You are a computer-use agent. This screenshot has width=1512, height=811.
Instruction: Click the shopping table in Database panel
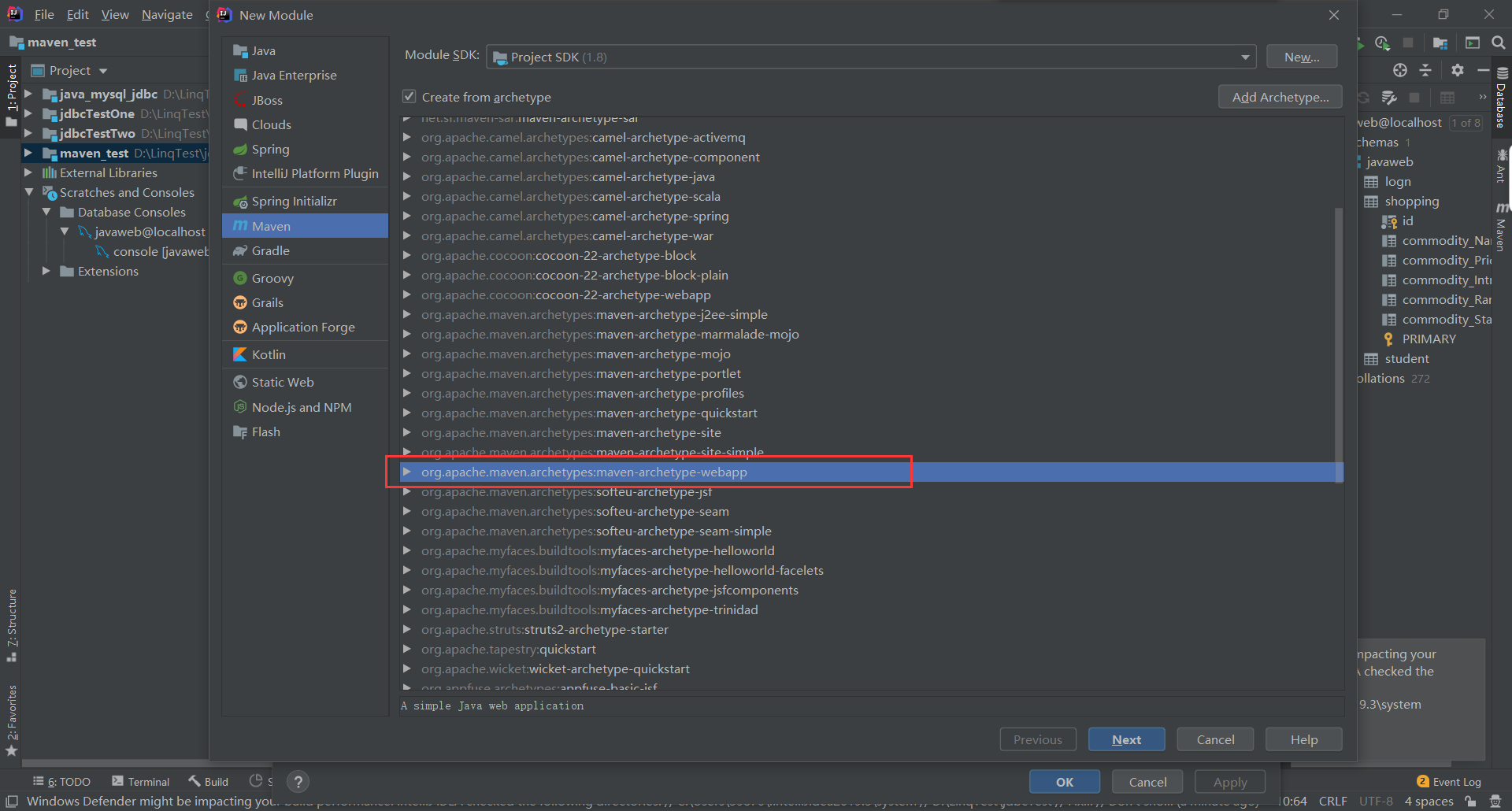[x=1411, y=202]
